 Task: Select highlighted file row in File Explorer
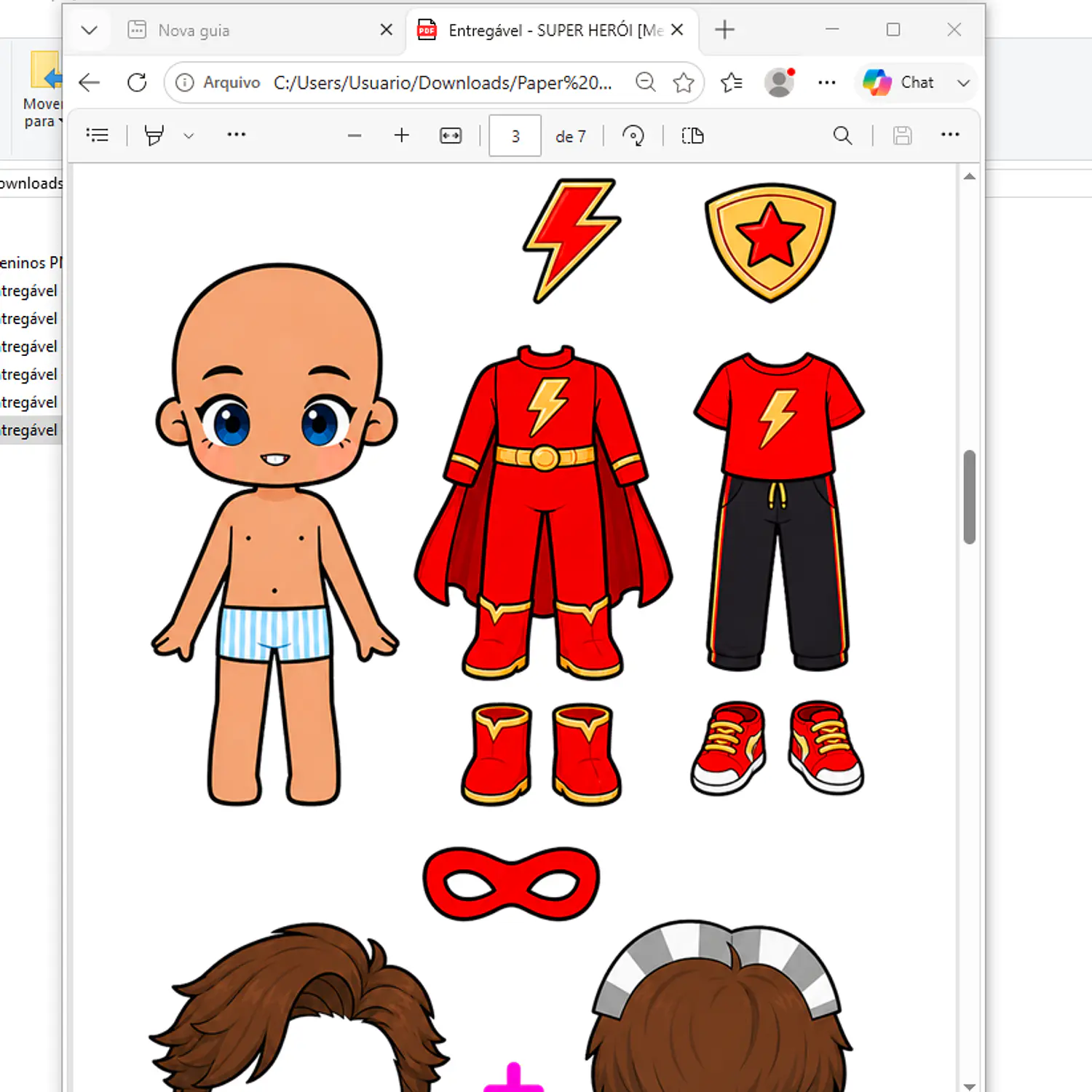click(31, 430)
